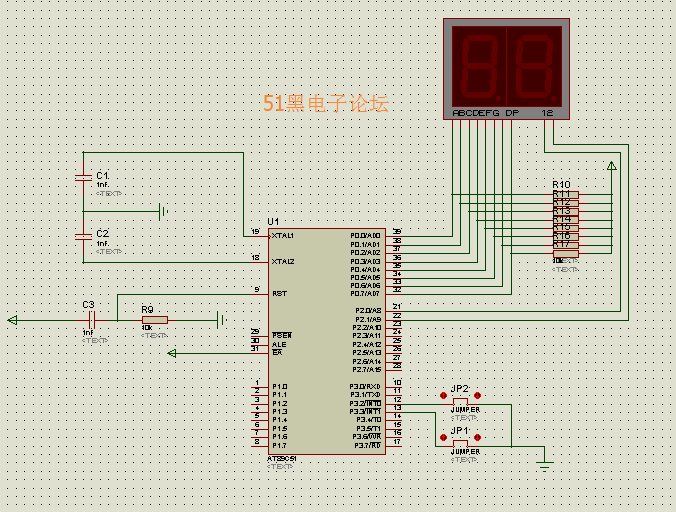
Task: Select capacitor C2 symbol
Action: 83,236
